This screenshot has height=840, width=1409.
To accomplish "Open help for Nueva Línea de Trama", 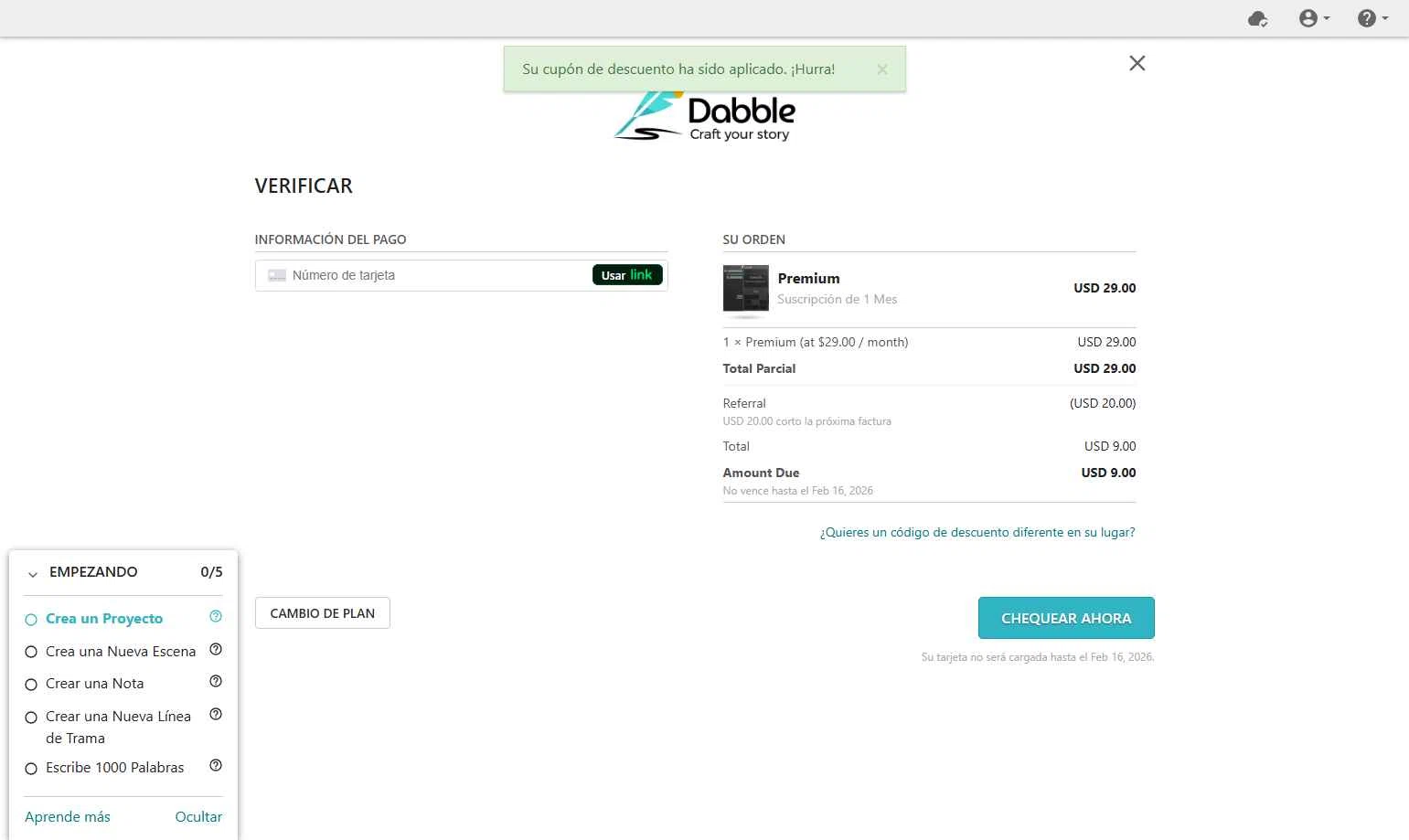I will click(216, 714).
